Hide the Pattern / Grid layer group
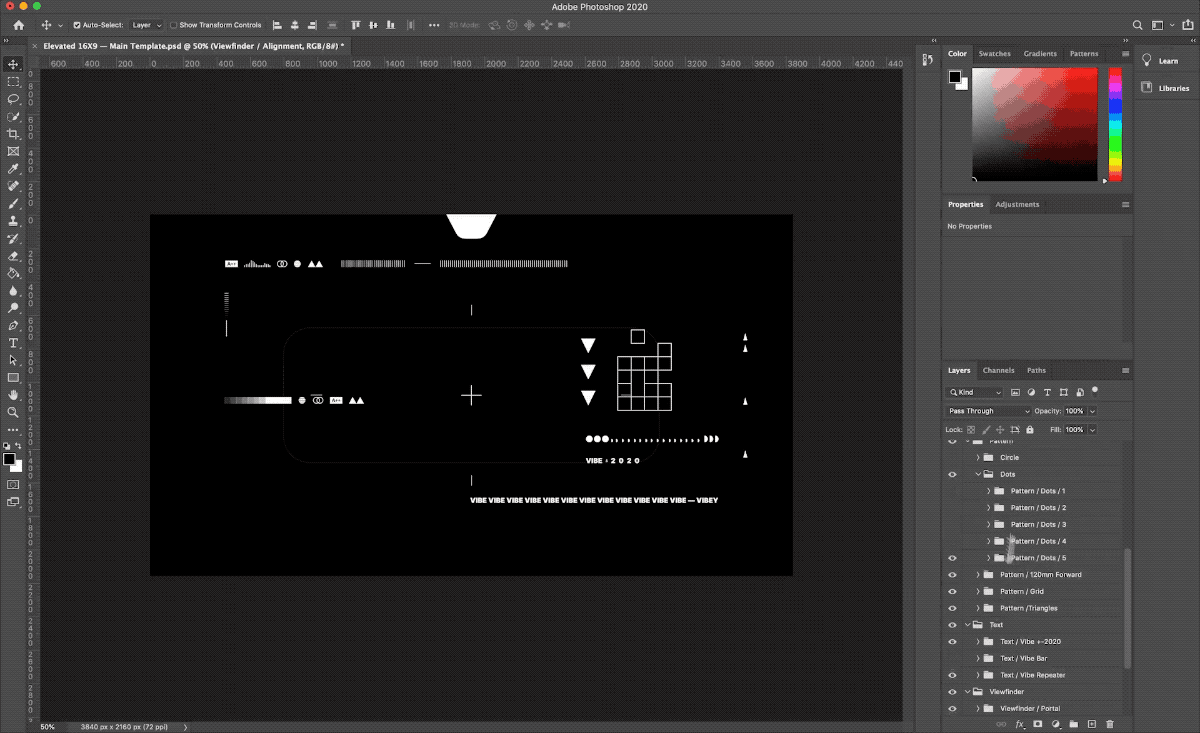The image size is (1200, 733). [952, 591]
